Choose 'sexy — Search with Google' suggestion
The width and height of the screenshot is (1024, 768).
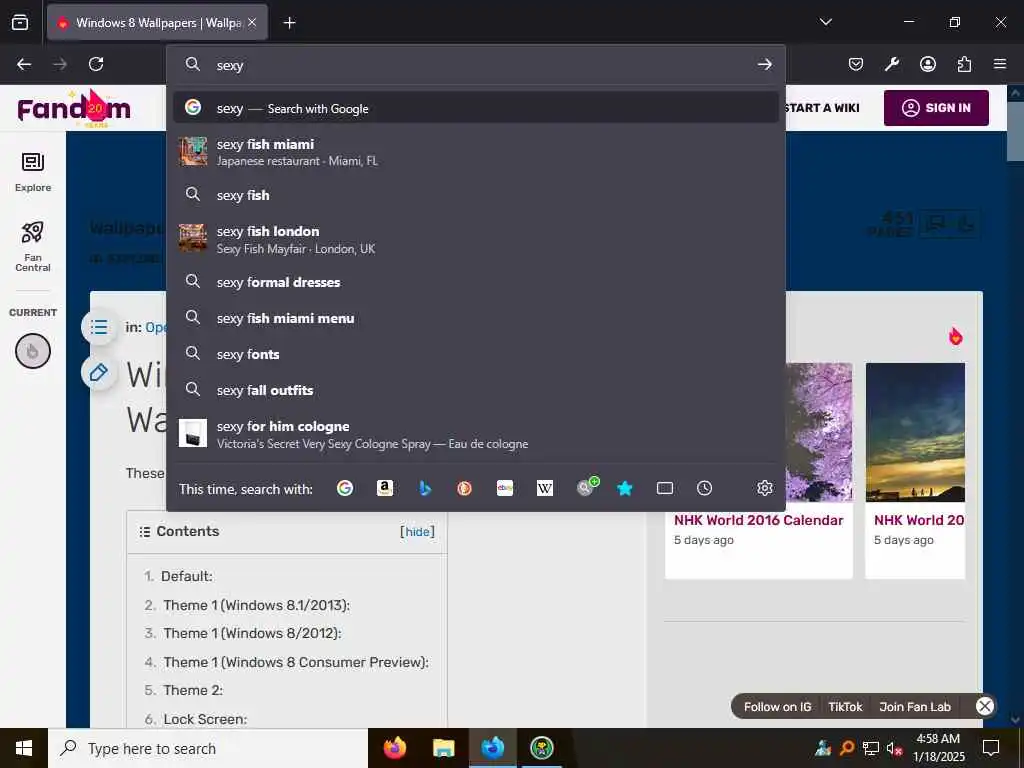point(476,108)
